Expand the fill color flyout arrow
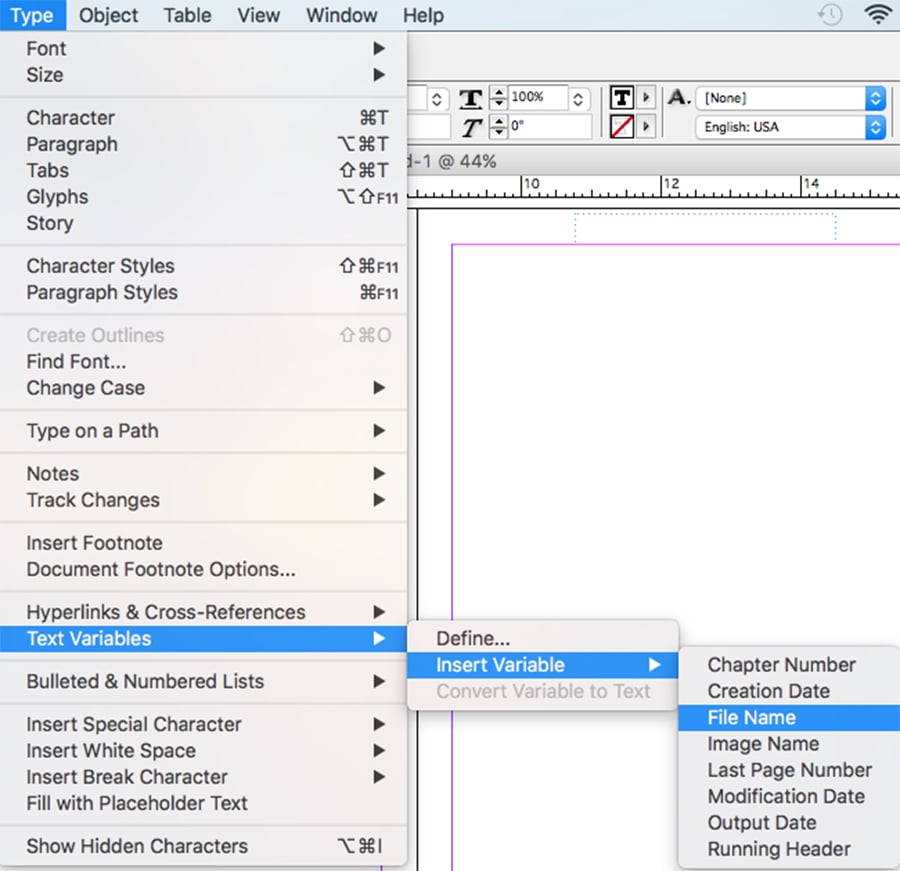This screenshot has width=900, height=871. coord(646,98)
